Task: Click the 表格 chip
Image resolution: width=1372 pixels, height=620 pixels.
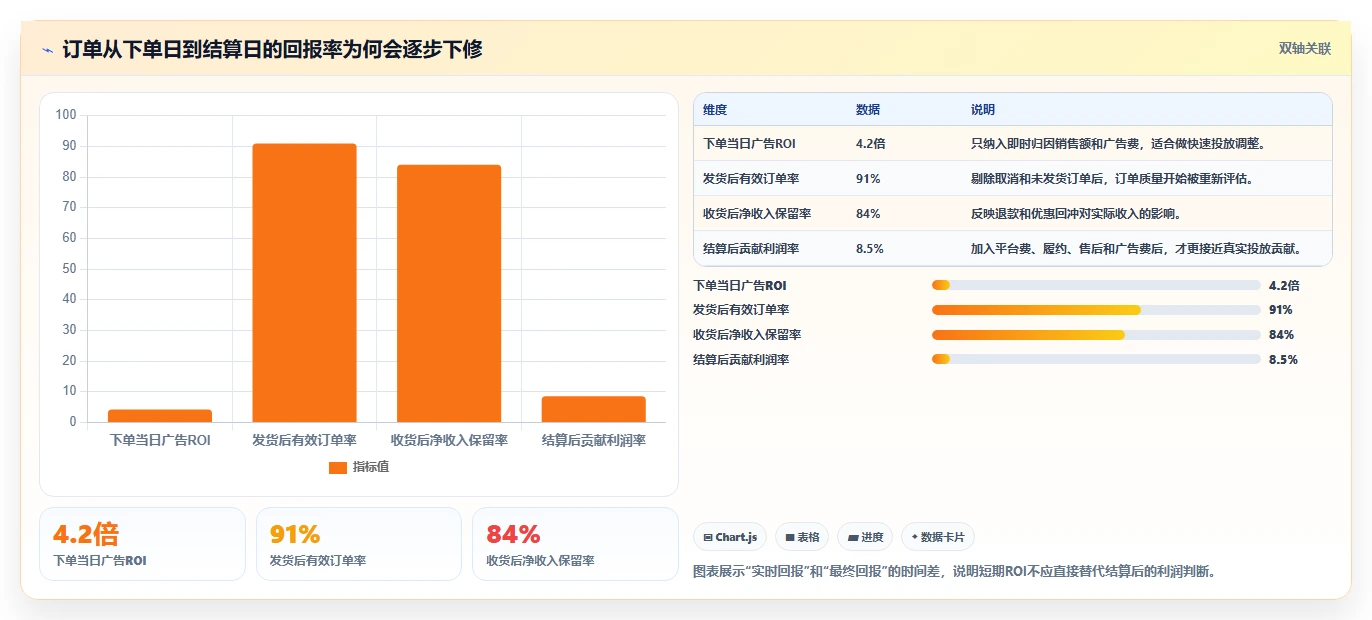Action: (x=802, y=537)
